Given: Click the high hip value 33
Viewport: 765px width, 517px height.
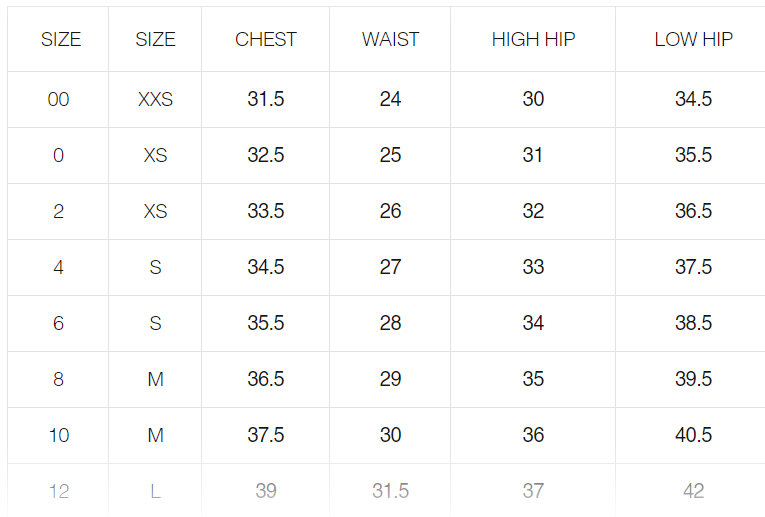Looking at the screenshot, I should tap(533, 268).
